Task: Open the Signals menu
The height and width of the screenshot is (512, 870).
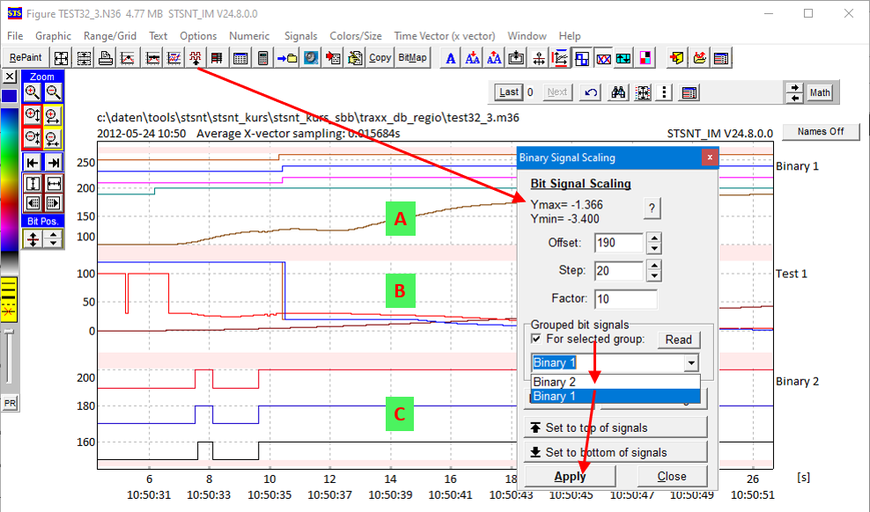Action: (x=301, y=36)
